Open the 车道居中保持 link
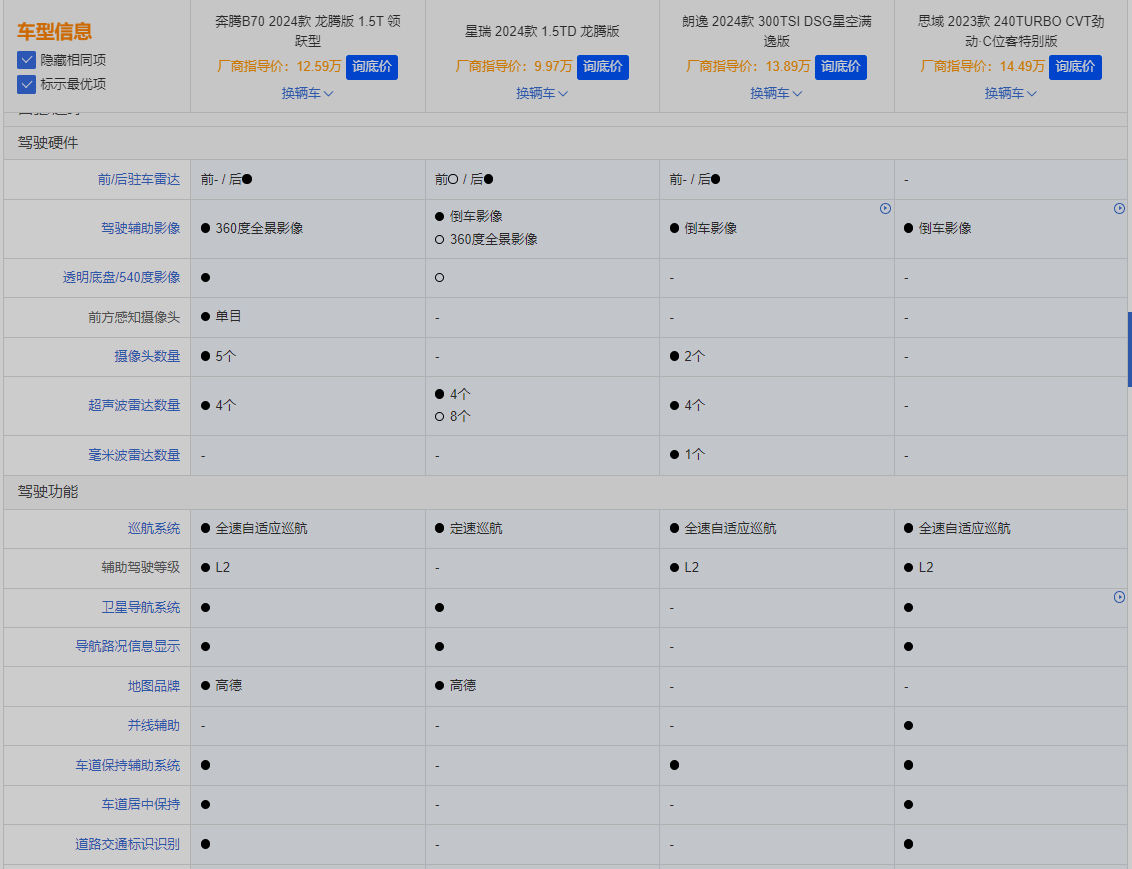Screen dimensions: 1132x869 141,804
